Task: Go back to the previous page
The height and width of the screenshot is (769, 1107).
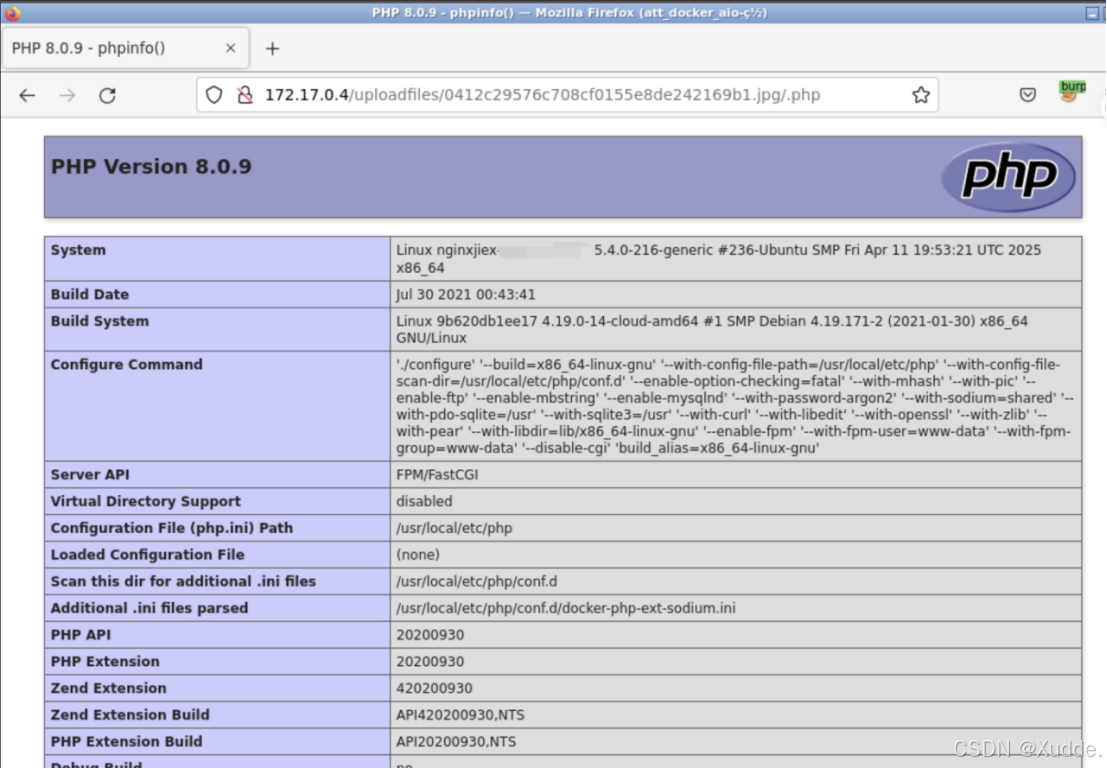Action: 27,95
